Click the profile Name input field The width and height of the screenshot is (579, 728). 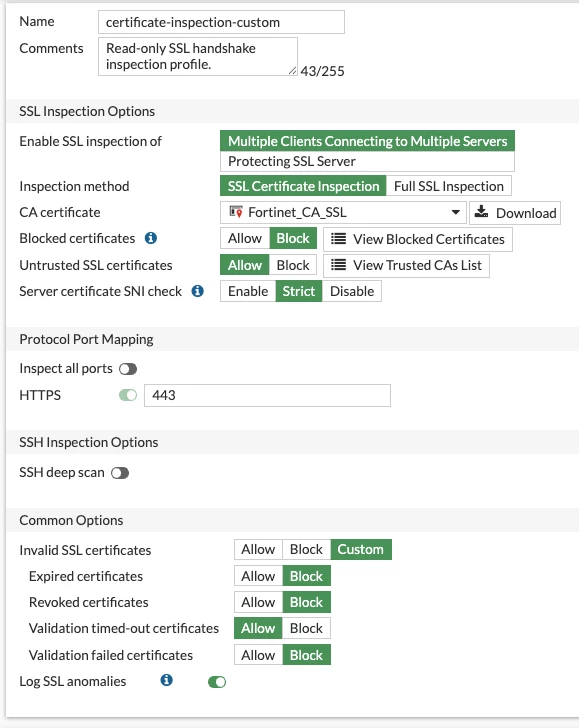(221, 22)
